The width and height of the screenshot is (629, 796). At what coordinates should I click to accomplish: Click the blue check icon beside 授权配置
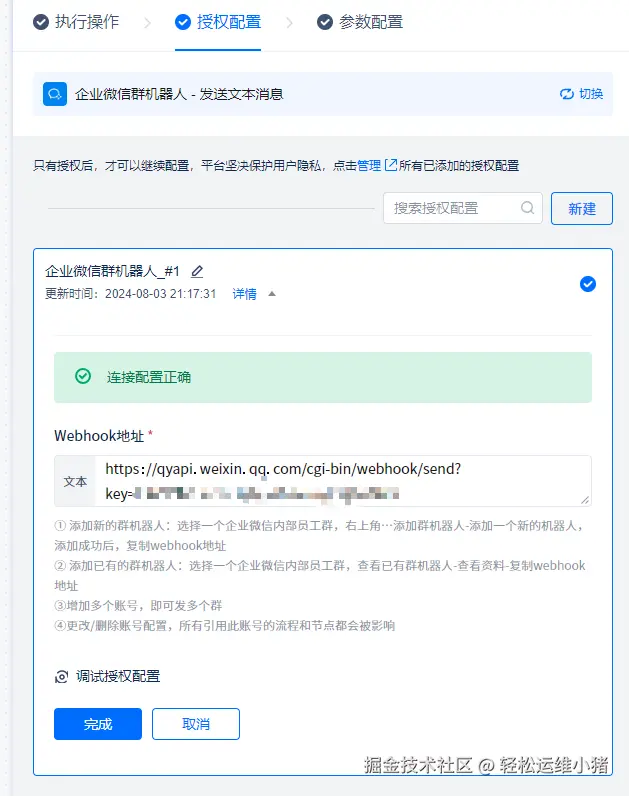click(x=183, y=22)
